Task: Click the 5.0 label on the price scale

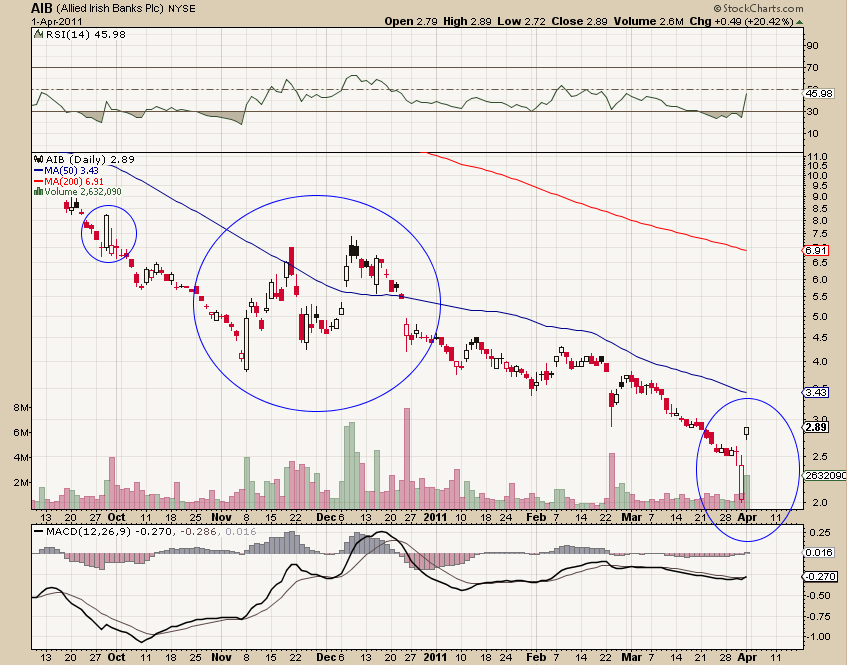Action: 820,317
